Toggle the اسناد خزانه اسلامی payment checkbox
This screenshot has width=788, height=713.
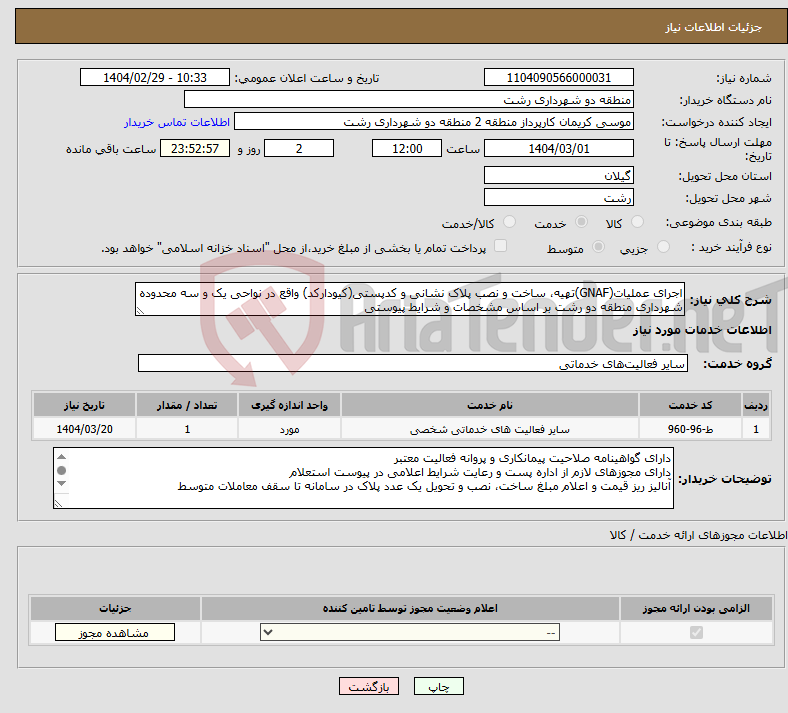pyautogui.click(x=500, y=246)
